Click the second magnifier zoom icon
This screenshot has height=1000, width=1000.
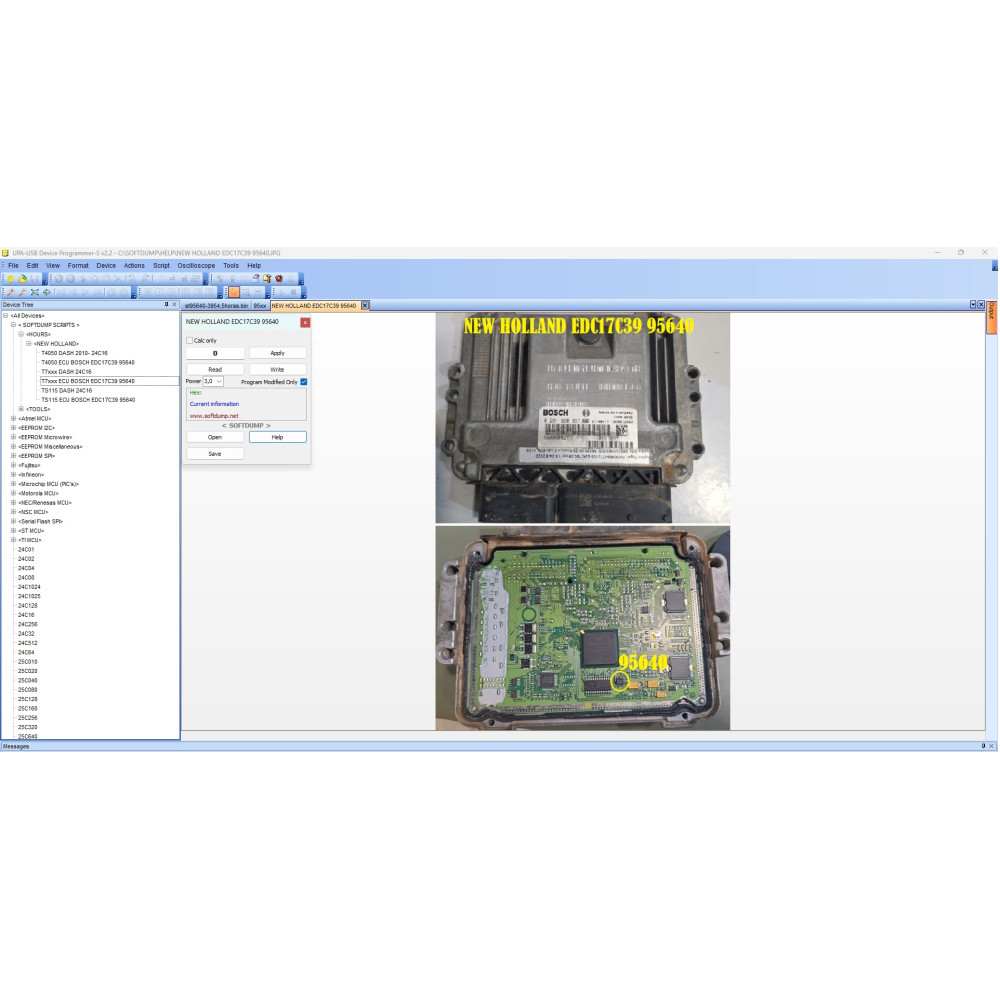click(x=22, y=292)
